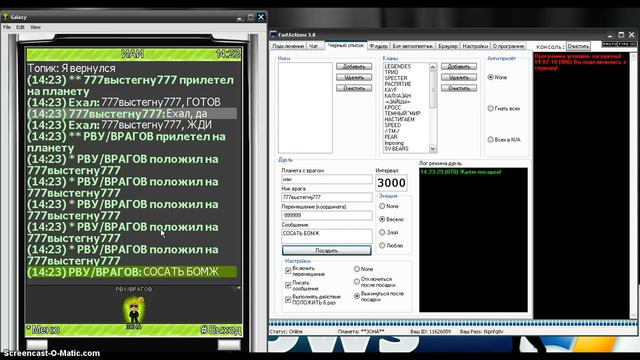Switch to the Браузер tab
The image size is (640, 360).
[x=448, y=46]
